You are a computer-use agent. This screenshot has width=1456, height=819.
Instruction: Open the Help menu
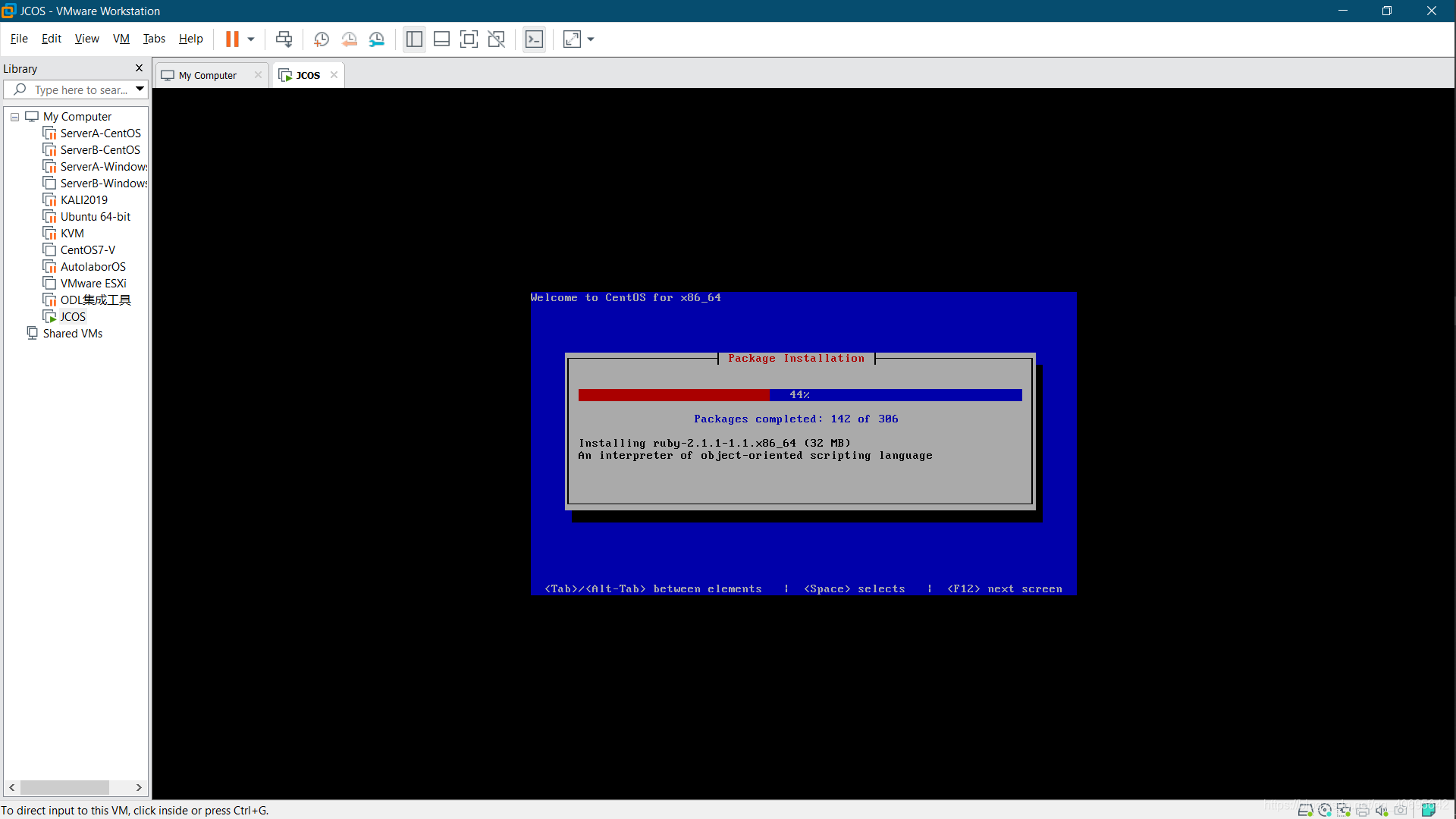(x=191, y=39)
